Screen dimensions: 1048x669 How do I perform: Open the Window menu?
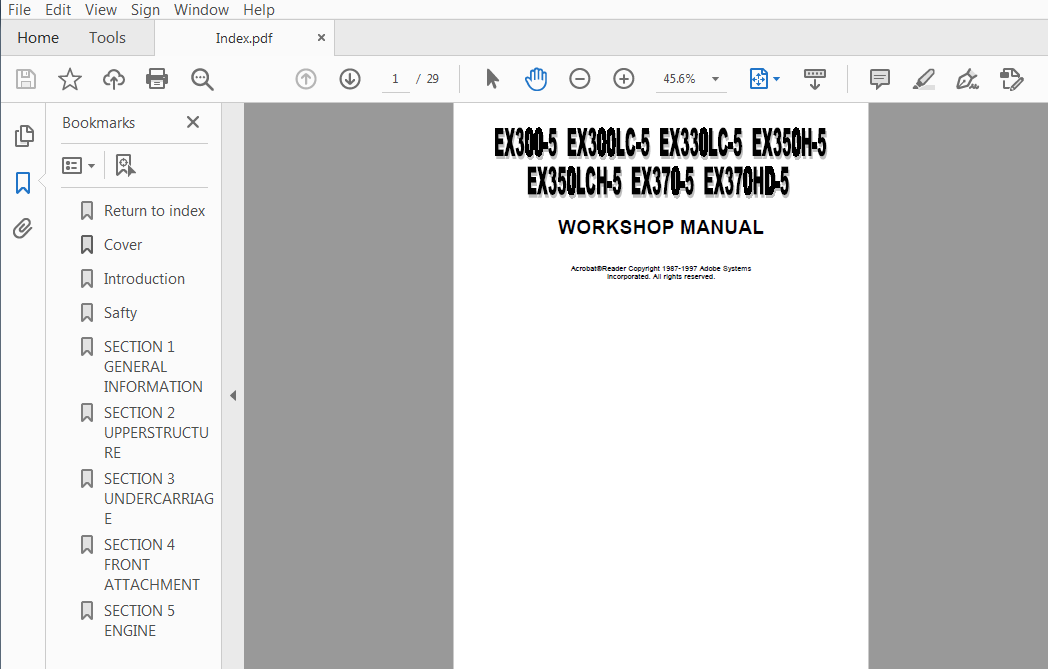point(201,10)
